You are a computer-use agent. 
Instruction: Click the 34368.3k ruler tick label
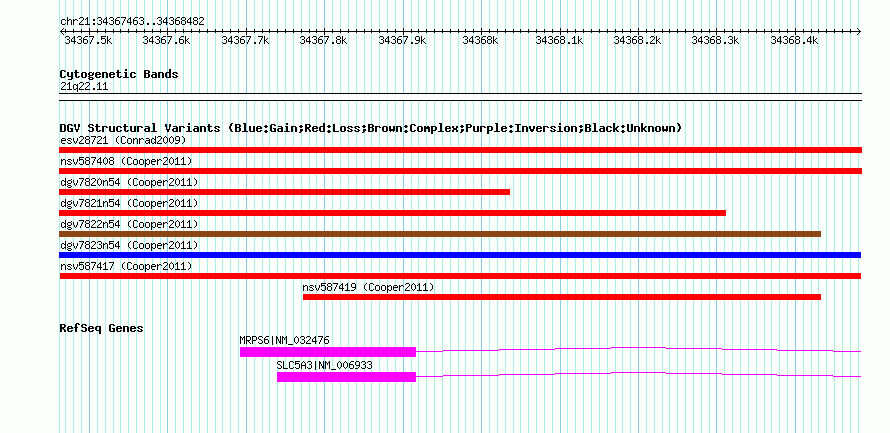716,40
